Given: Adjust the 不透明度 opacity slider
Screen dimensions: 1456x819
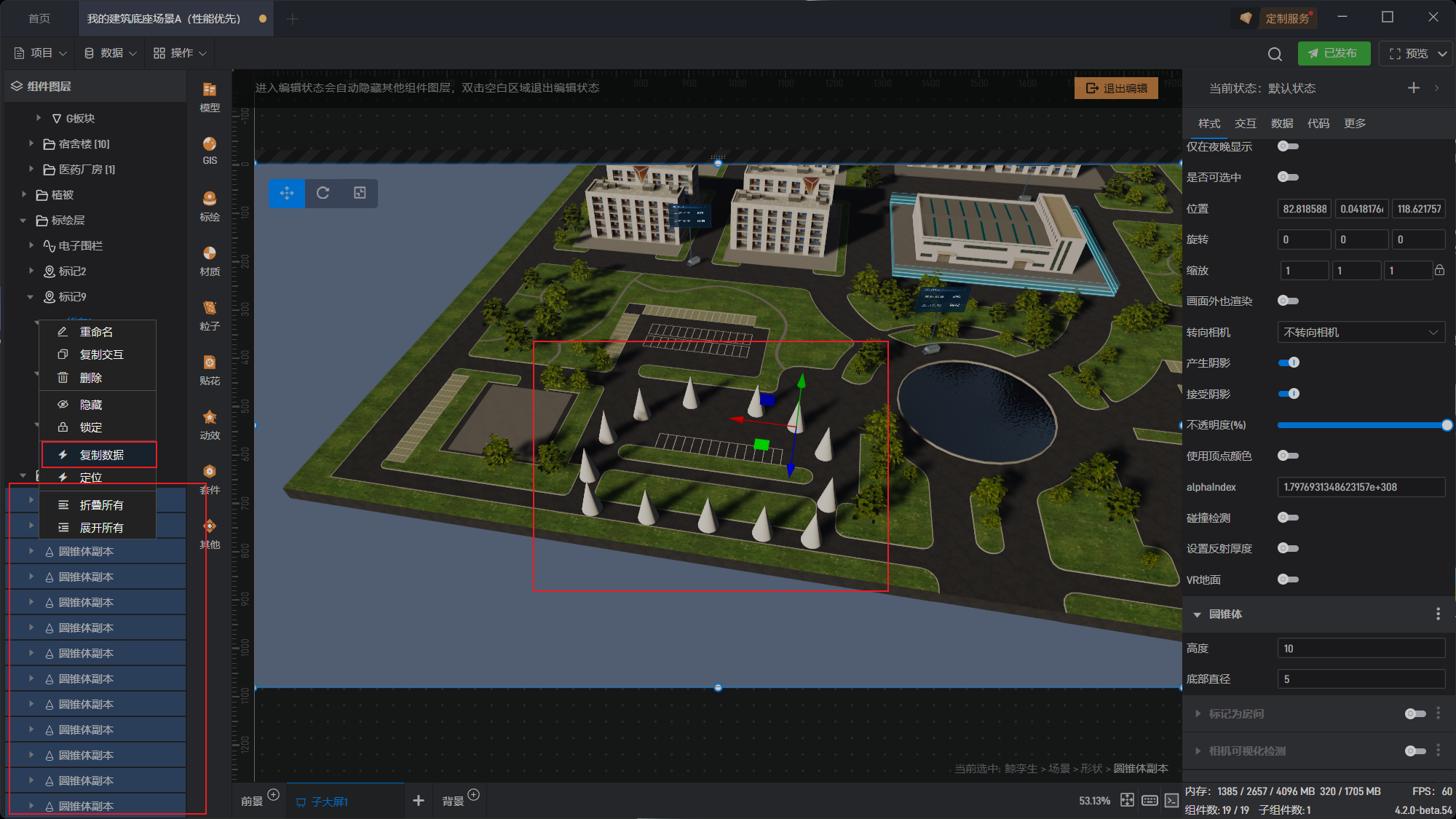Looking at the screenshot, I should [x=1361, y=425].
